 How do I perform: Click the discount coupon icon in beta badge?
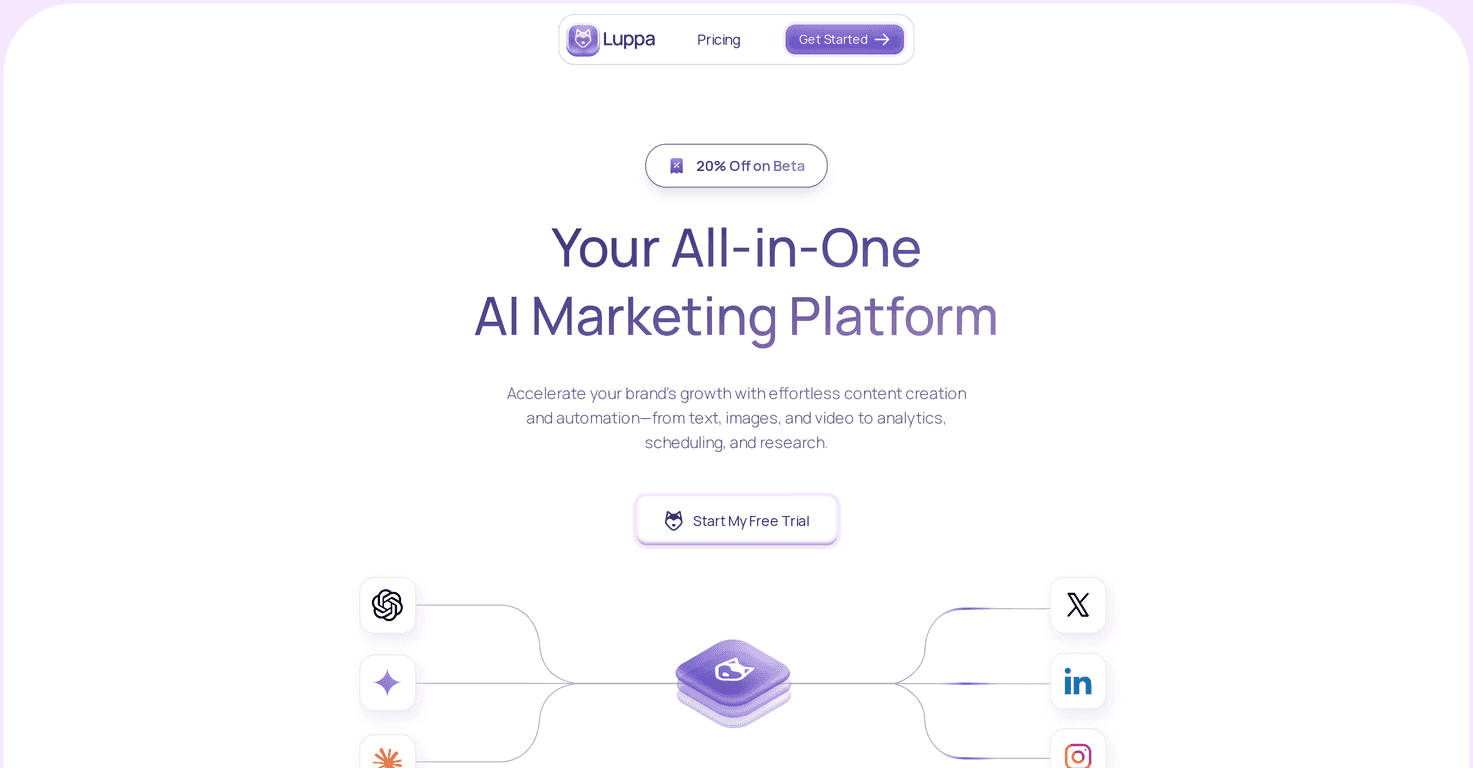(676, 165)
